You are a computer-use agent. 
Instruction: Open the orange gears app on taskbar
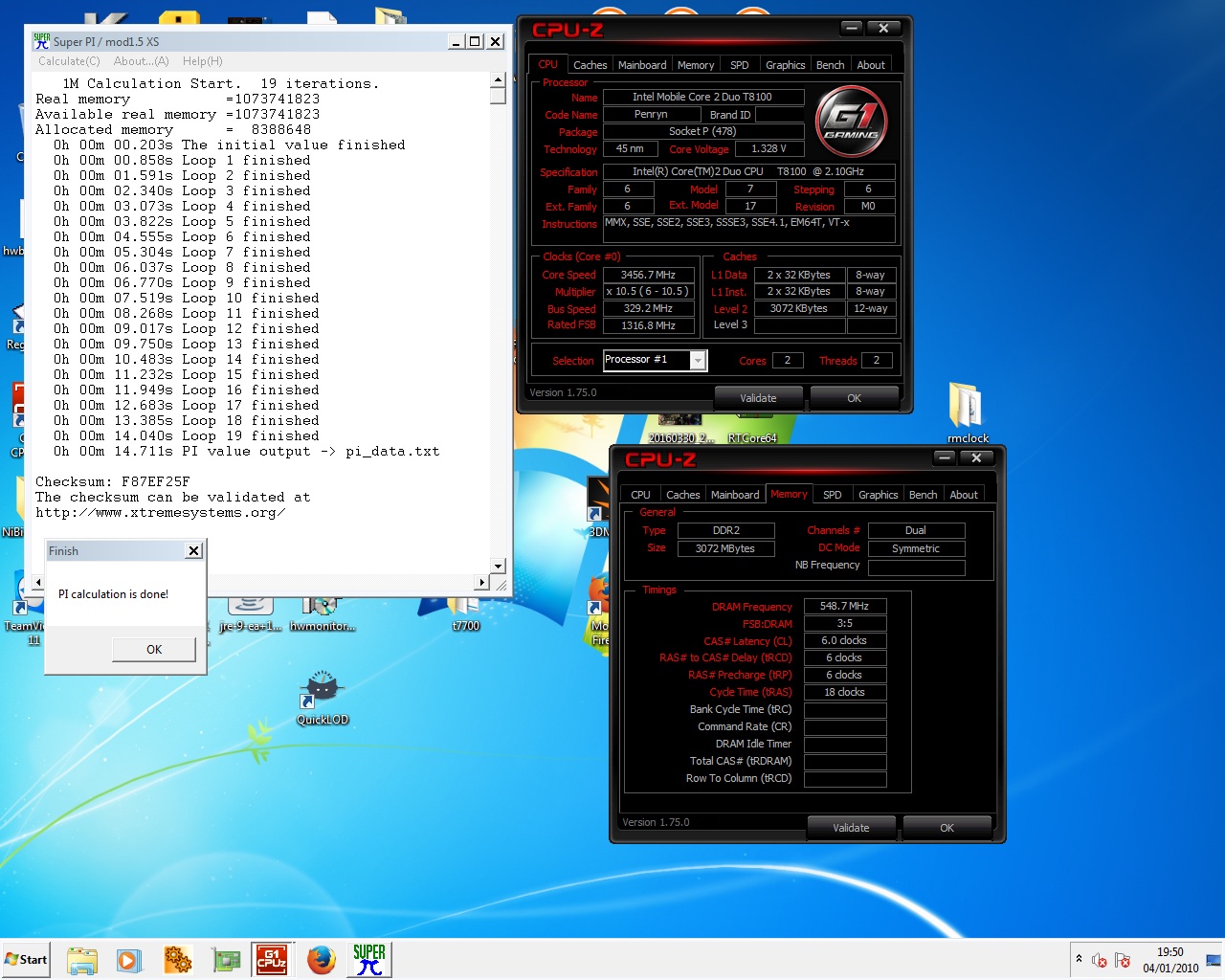(178, 960)
